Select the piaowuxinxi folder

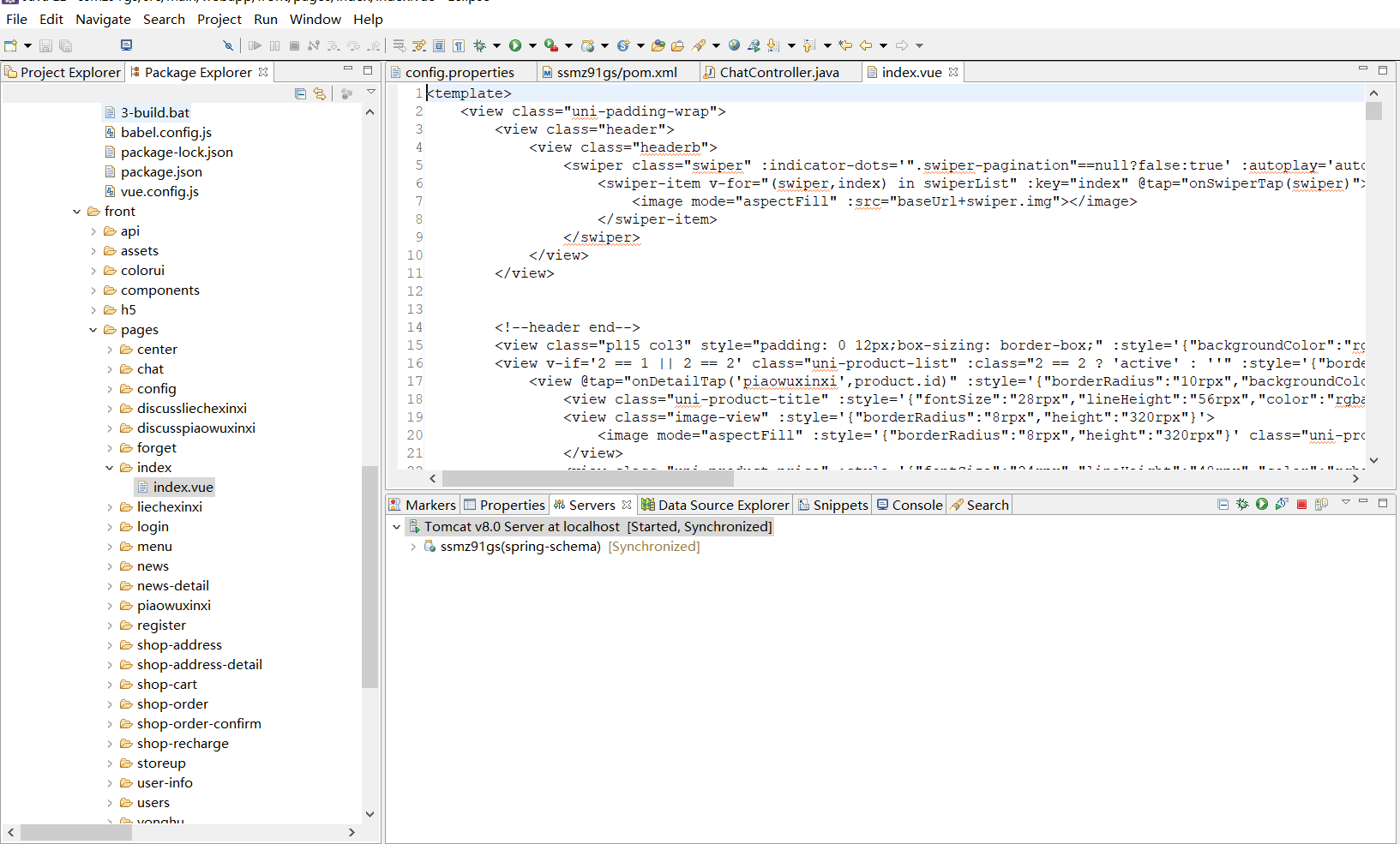click(x=174, y=605)
